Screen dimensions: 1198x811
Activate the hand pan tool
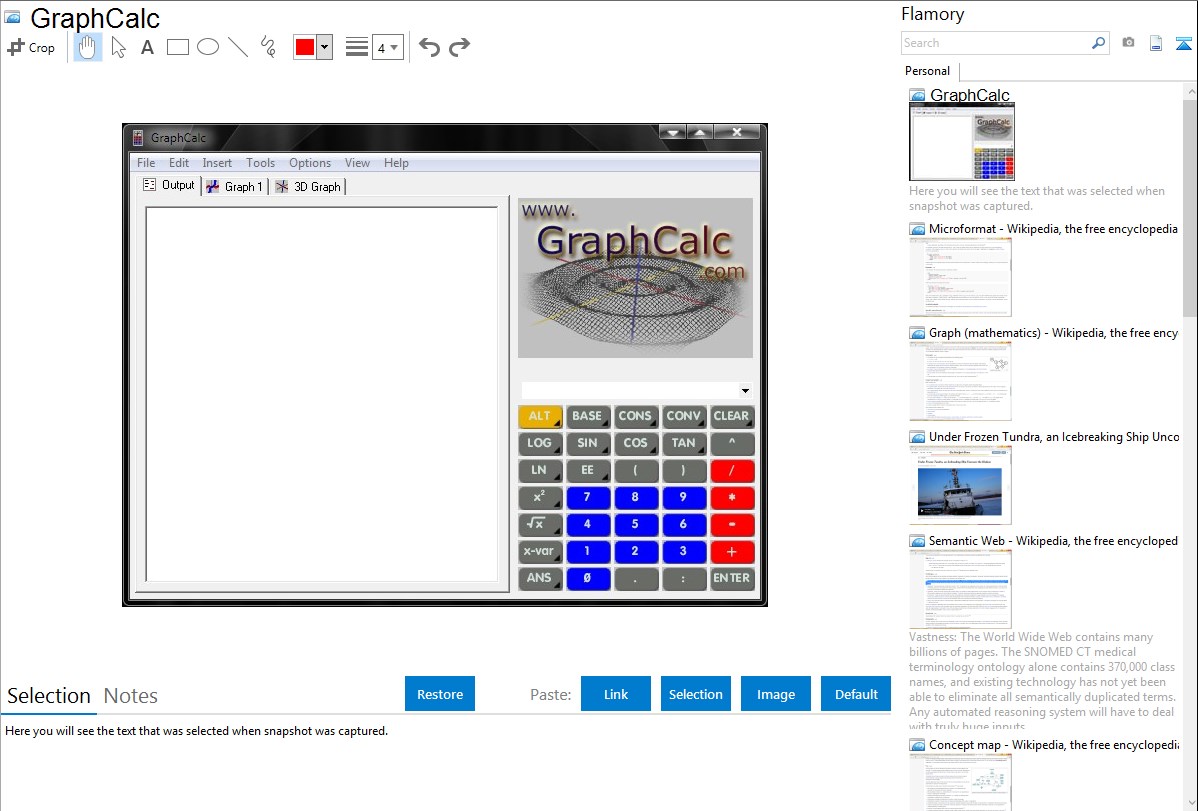(x=87, y=47)
